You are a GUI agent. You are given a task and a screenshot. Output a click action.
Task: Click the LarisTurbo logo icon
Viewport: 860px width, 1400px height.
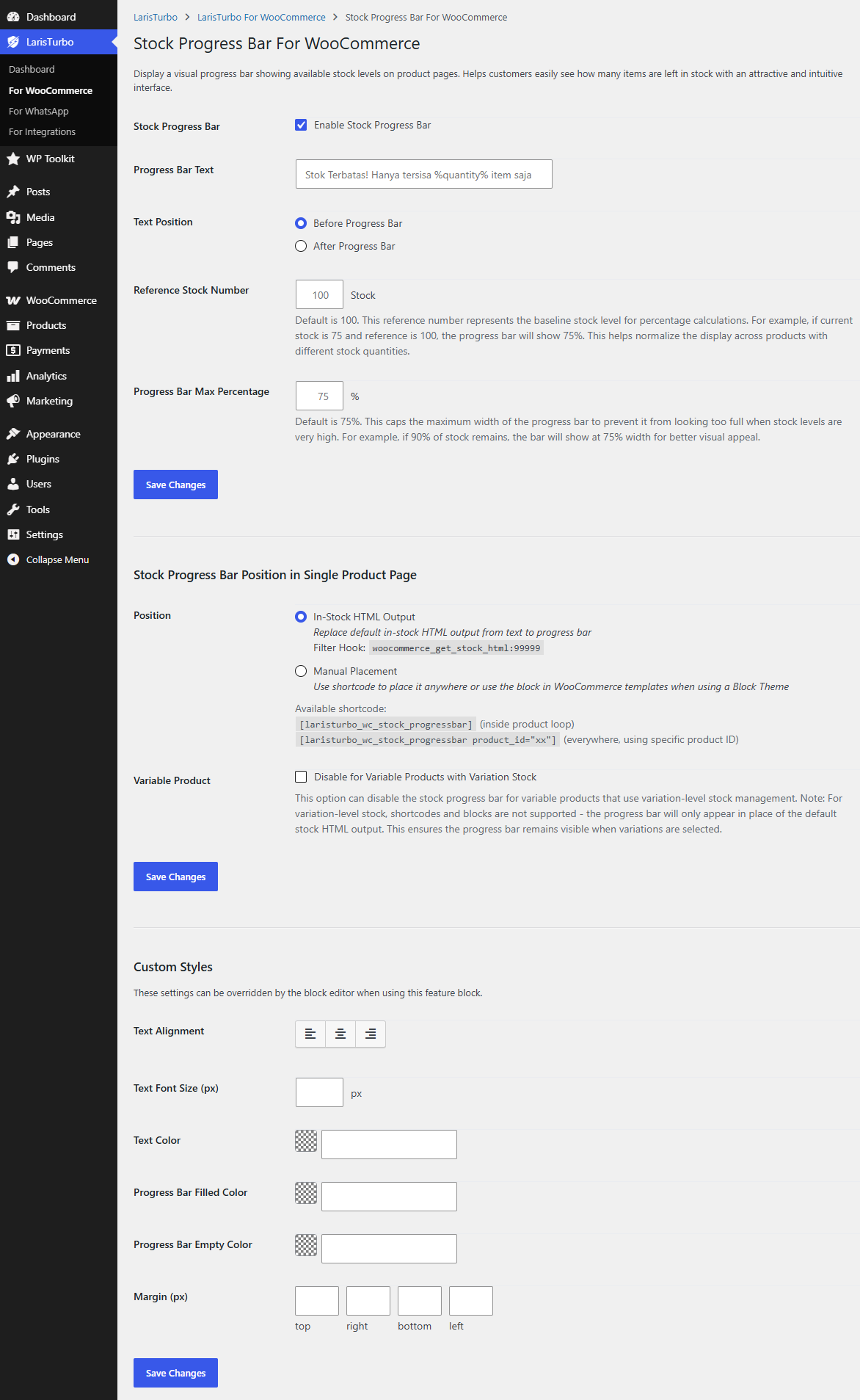(x=13, y=42)
